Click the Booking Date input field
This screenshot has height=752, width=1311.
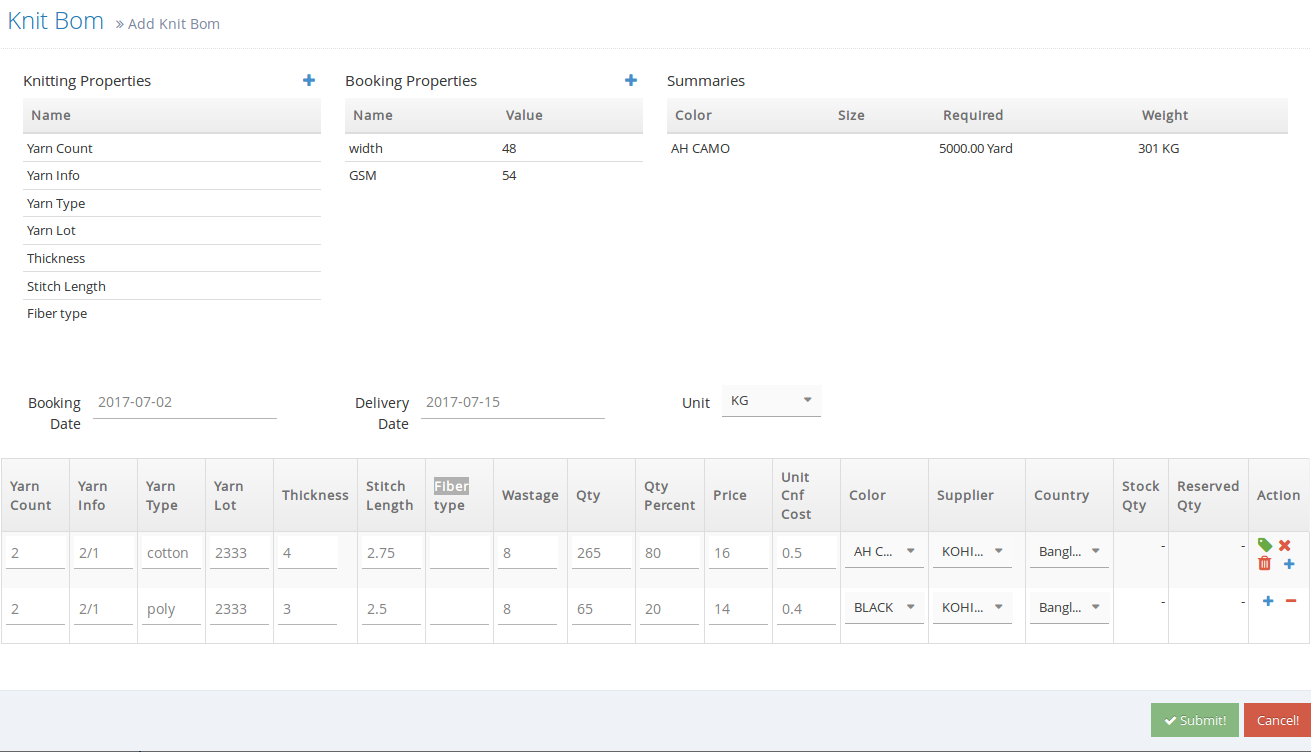(184, 403)
